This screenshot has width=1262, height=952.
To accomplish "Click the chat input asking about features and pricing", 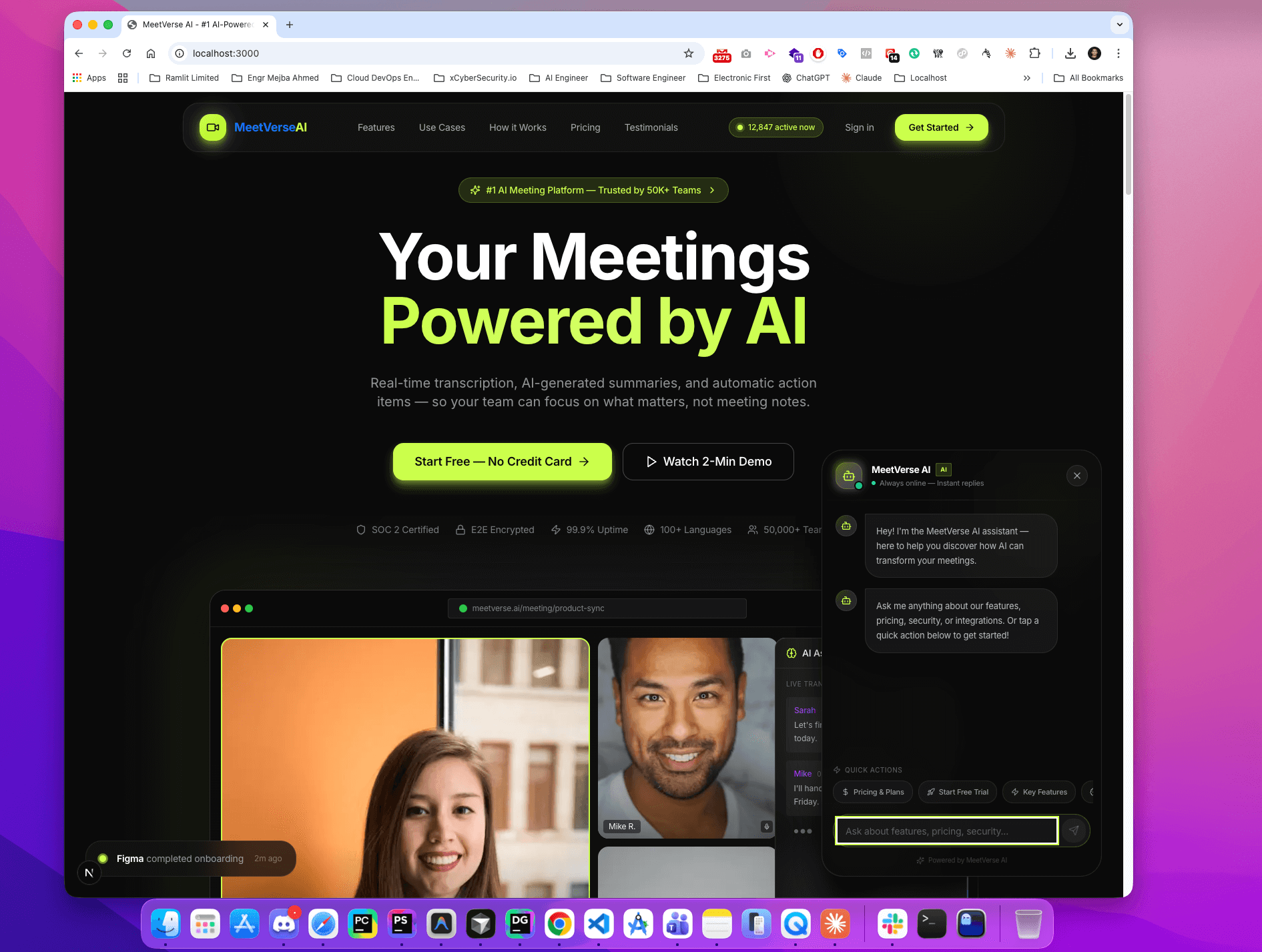I will [946, 831].
